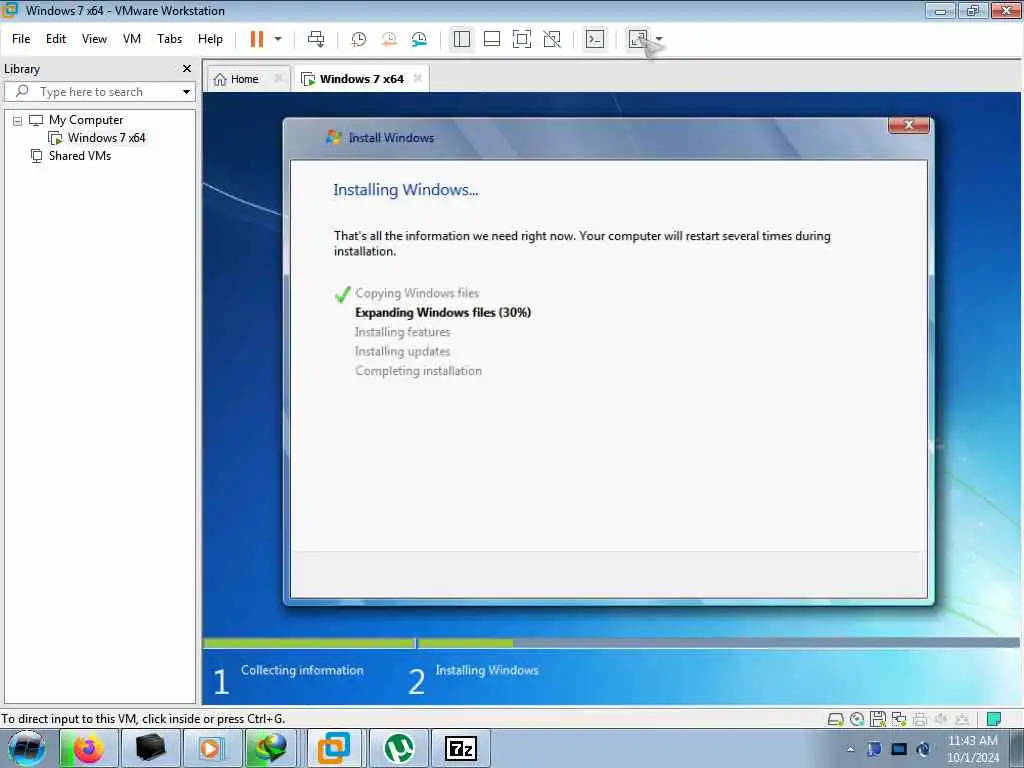1024x768 pixels.
Task: Click the Copying Windows files green checkmark
Action: [342, 295]
